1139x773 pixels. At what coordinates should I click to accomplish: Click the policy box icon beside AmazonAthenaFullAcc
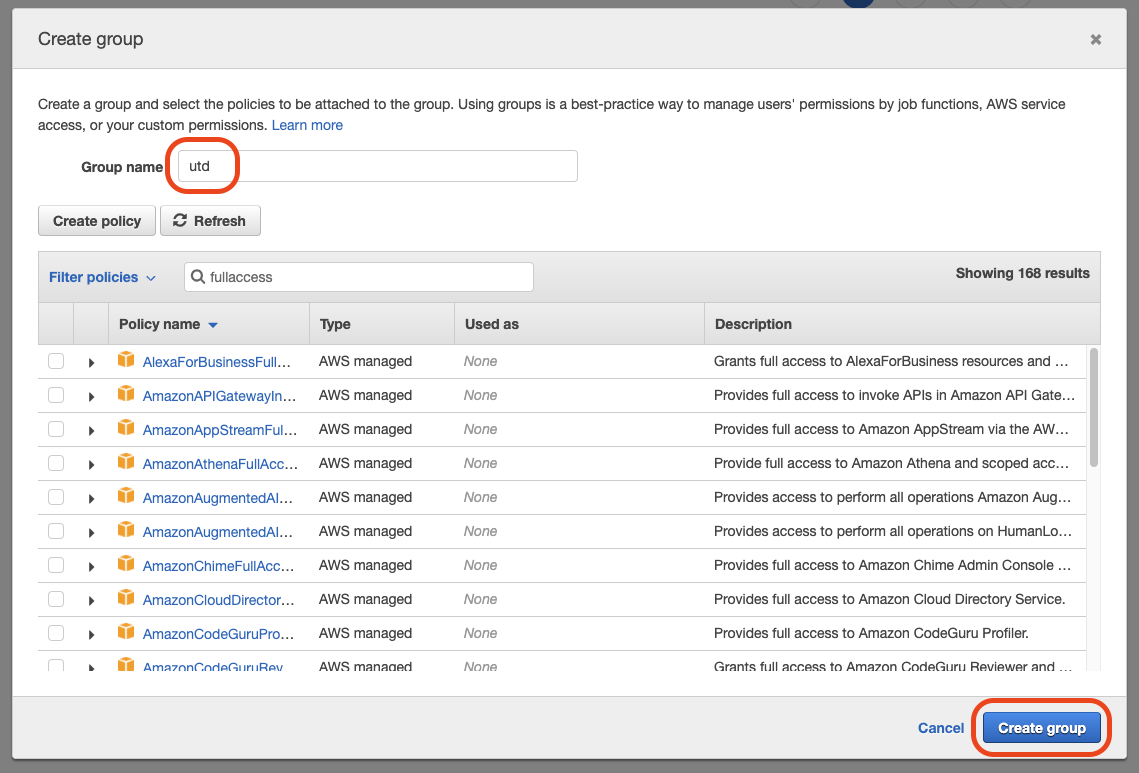point(126,462)
